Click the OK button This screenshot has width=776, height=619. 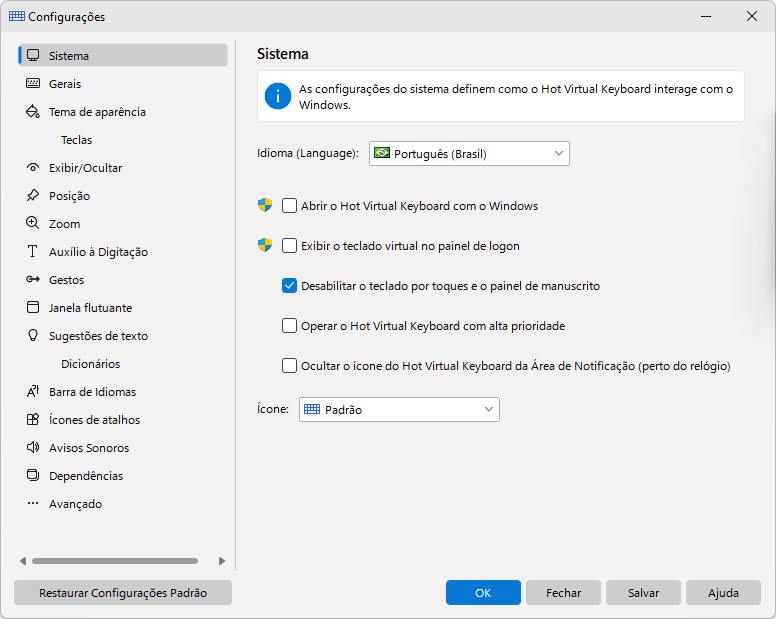tap(483, 592)
